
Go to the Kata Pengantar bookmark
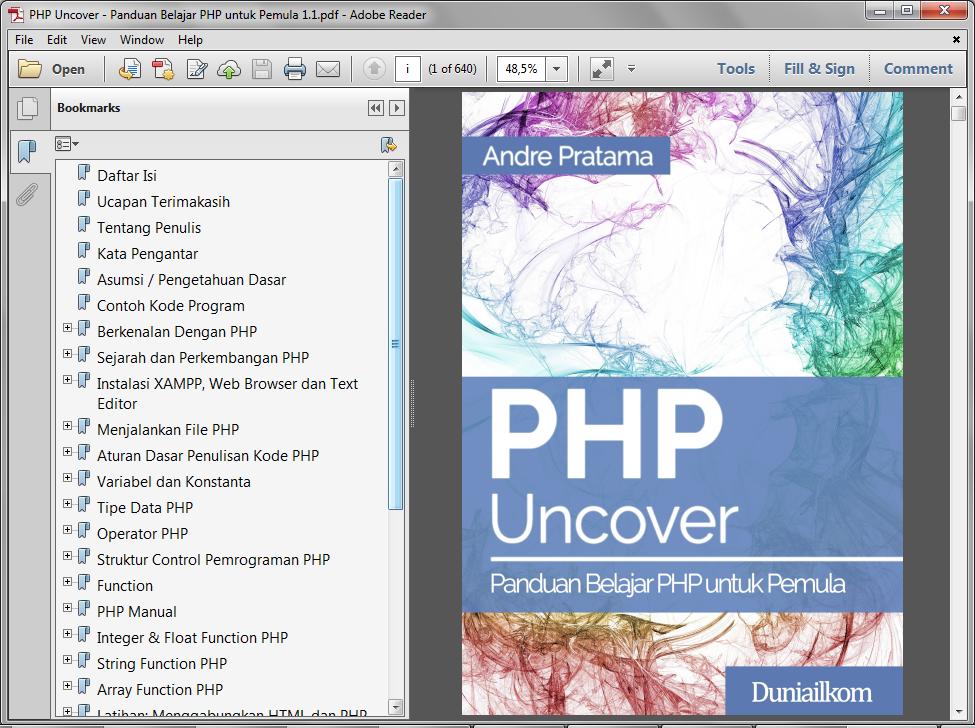147,254
